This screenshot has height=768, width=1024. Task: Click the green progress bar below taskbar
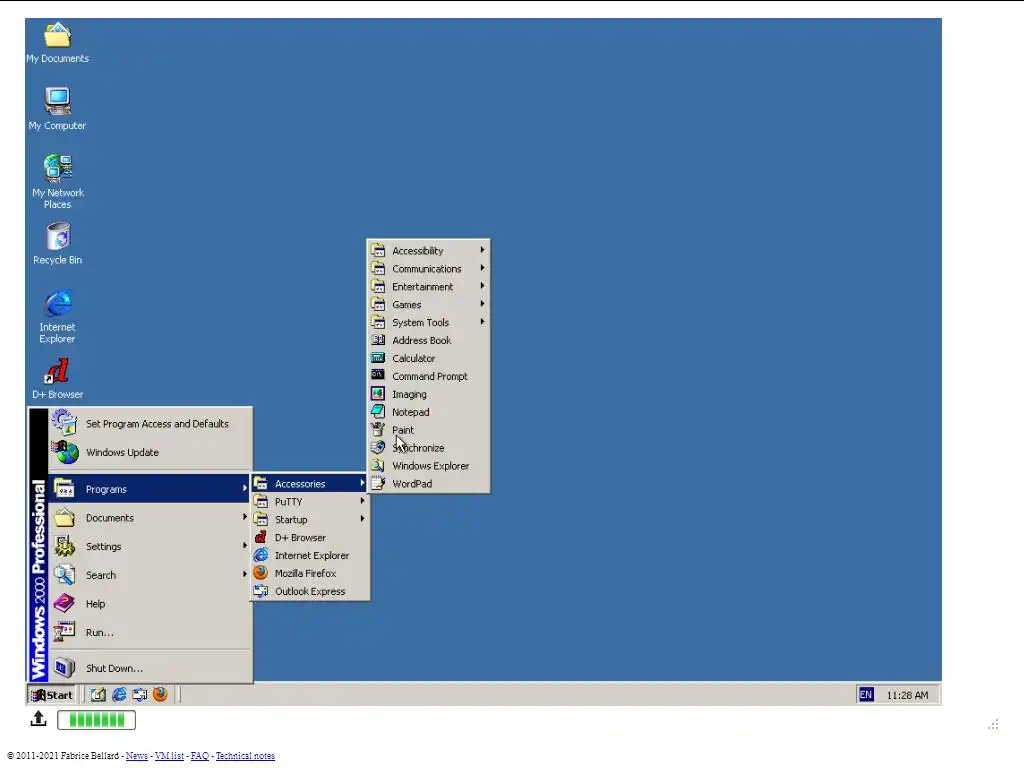pyautogui.click(x=97, y=720)
